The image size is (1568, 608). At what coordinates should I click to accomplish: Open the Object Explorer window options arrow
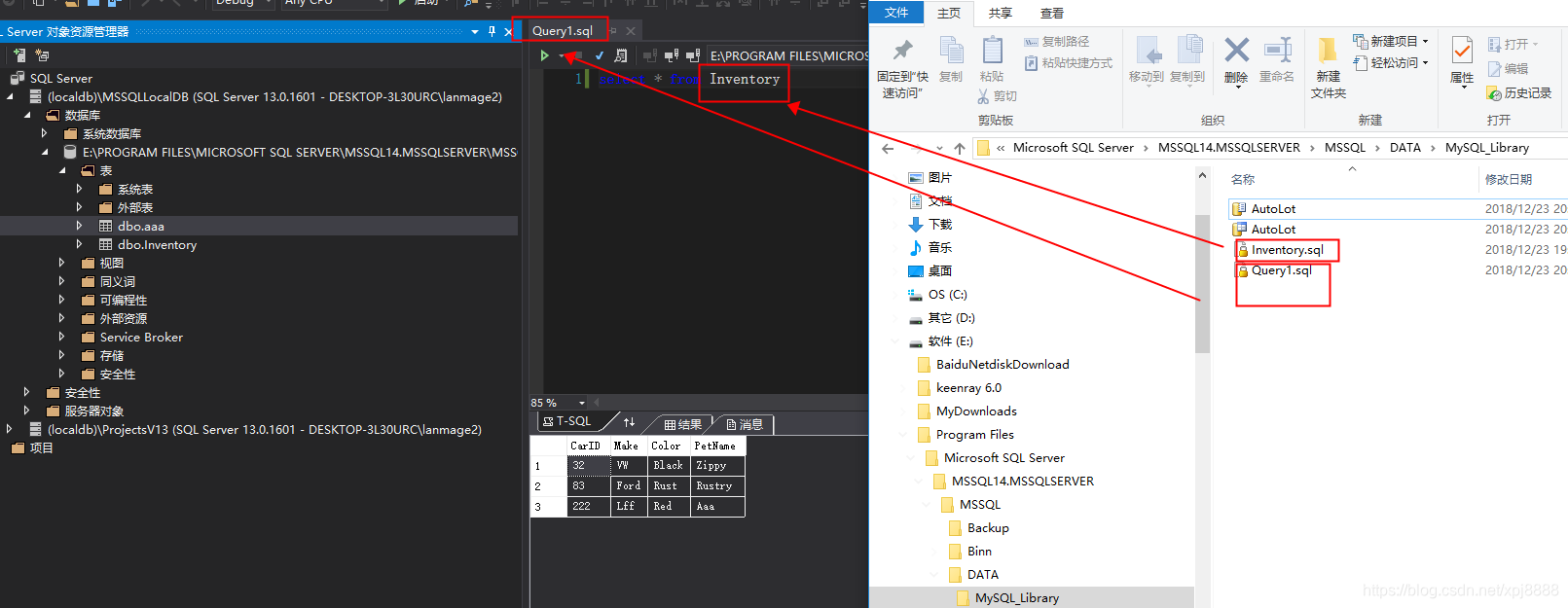tap(474, 31)
